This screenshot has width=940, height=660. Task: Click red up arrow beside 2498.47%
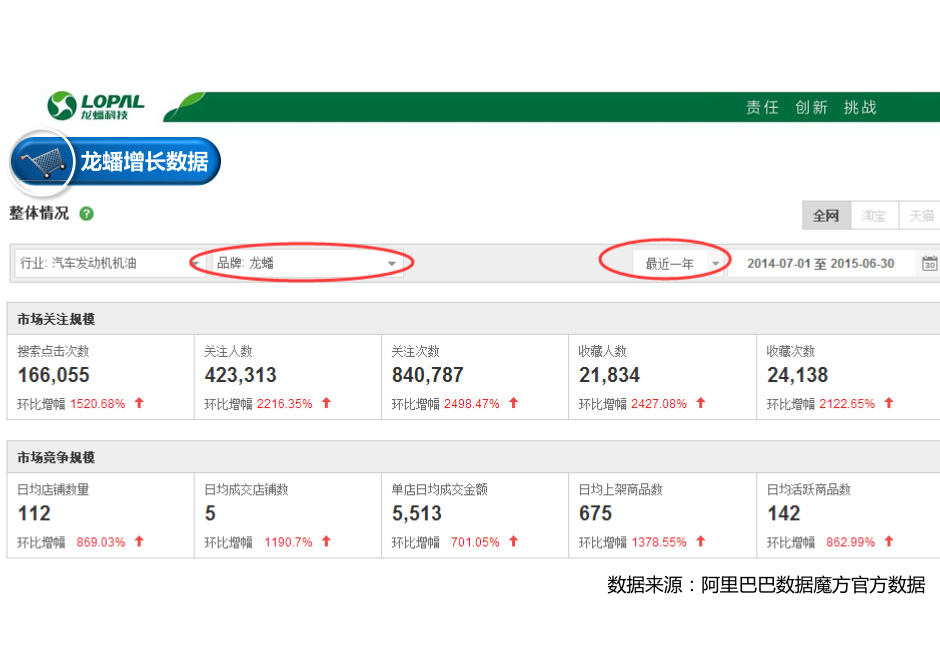pos(513,403)
